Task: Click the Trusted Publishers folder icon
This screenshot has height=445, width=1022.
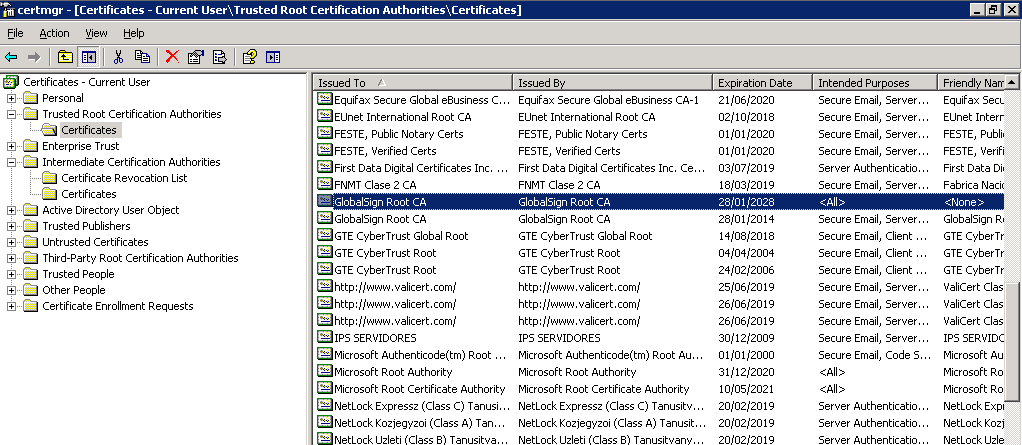Action: 31,226
